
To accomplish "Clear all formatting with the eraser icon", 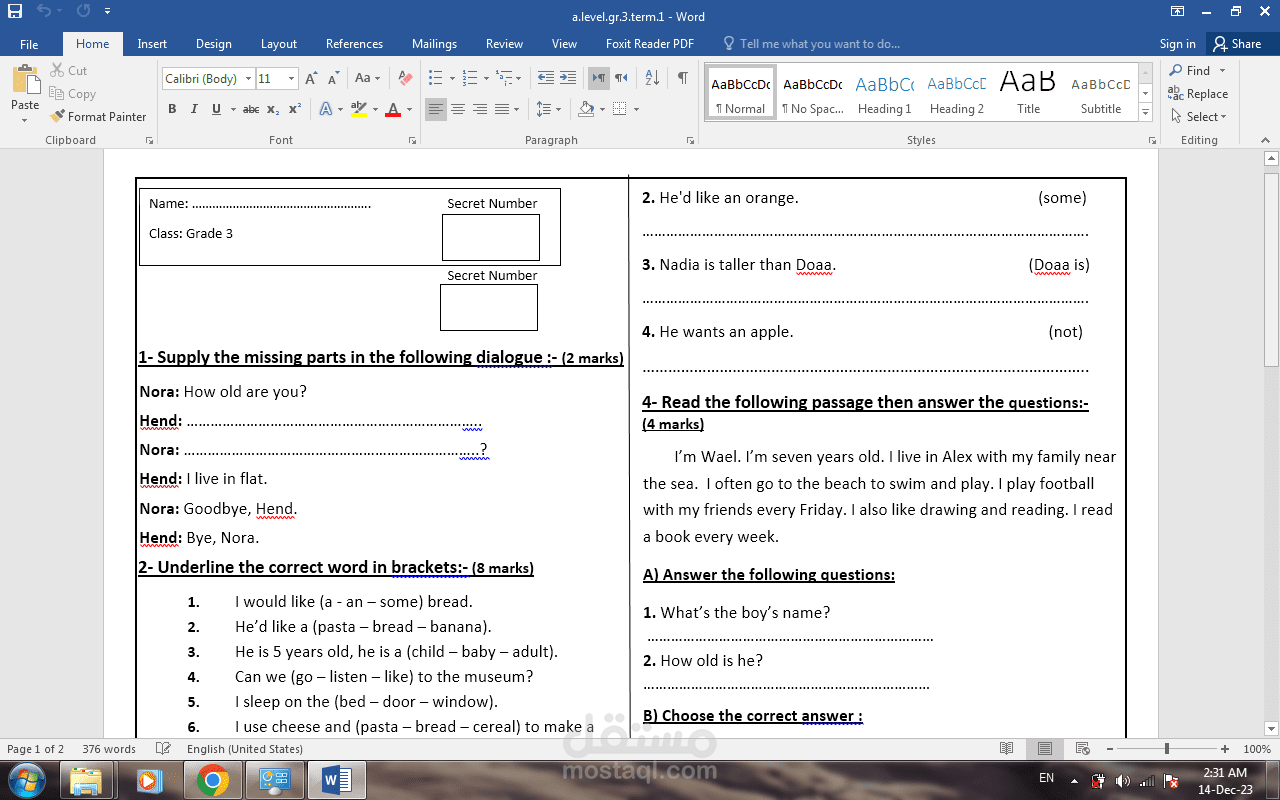I will [405, 79].
